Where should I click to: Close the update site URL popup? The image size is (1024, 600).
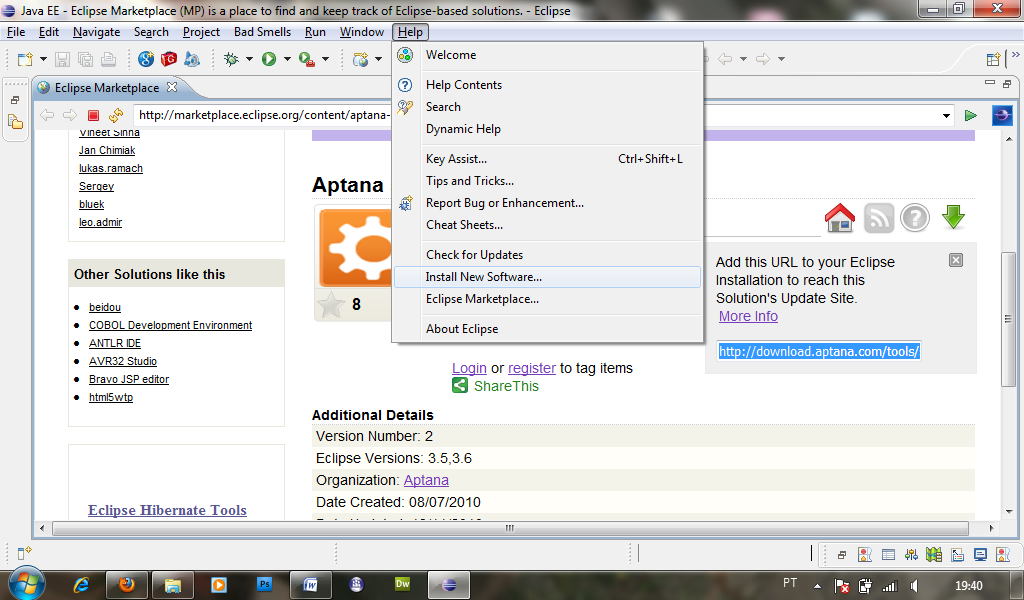[955, 260]
